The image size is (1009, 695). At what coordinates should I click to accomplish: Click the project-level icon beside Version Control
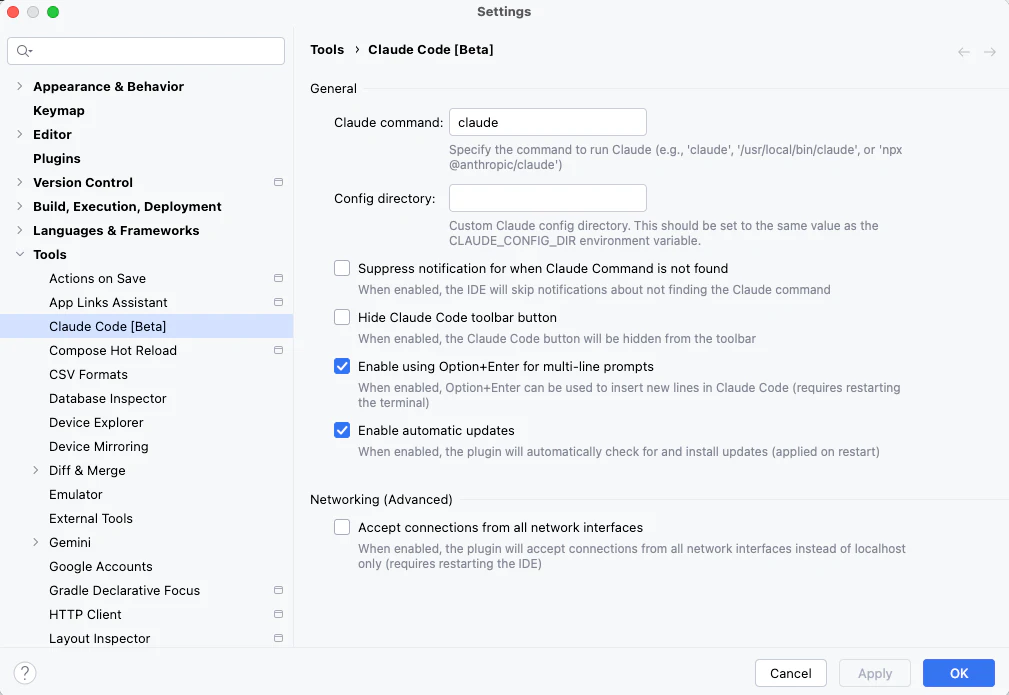click(279, 182)
